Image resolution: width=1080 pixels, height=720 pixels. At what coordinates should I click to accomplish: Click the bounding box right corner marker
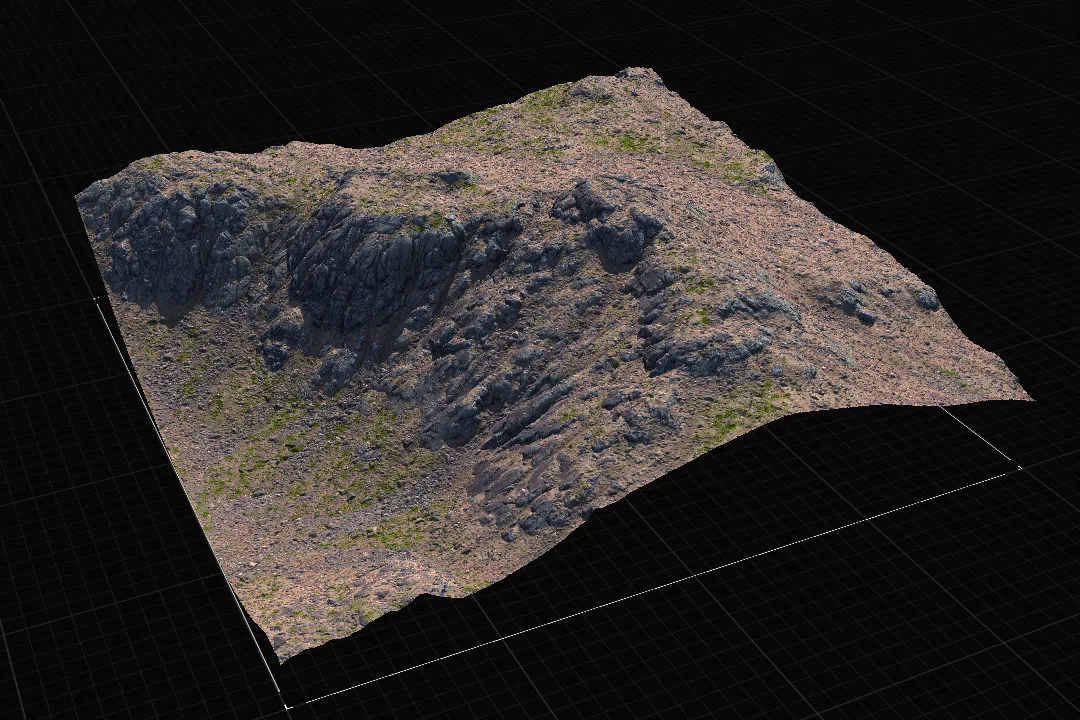[1020, 468]
